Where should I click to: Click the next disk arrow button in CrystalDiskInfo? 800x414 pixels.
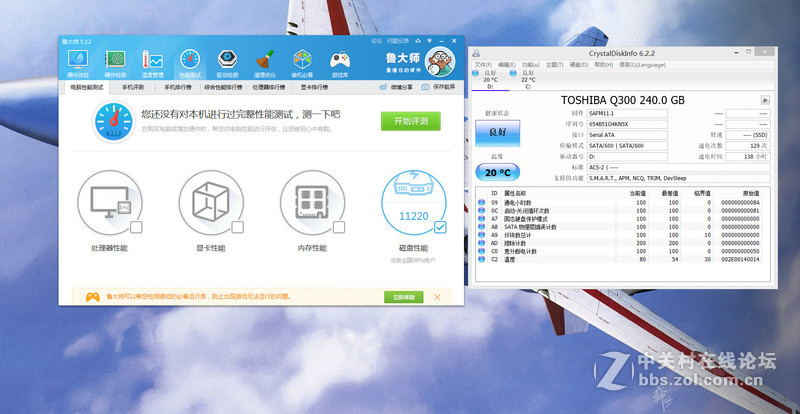pyautogui.click(x=765, y=100)
